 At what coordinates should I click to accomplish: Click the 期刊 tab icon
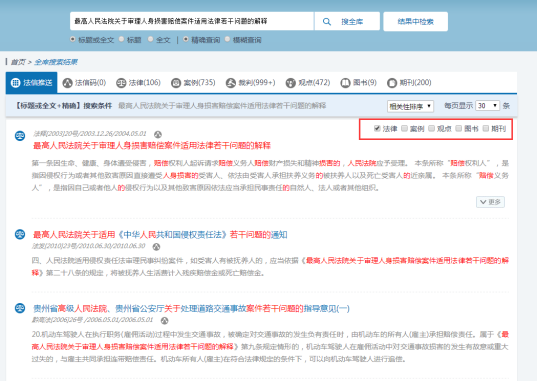coord(392,83)
